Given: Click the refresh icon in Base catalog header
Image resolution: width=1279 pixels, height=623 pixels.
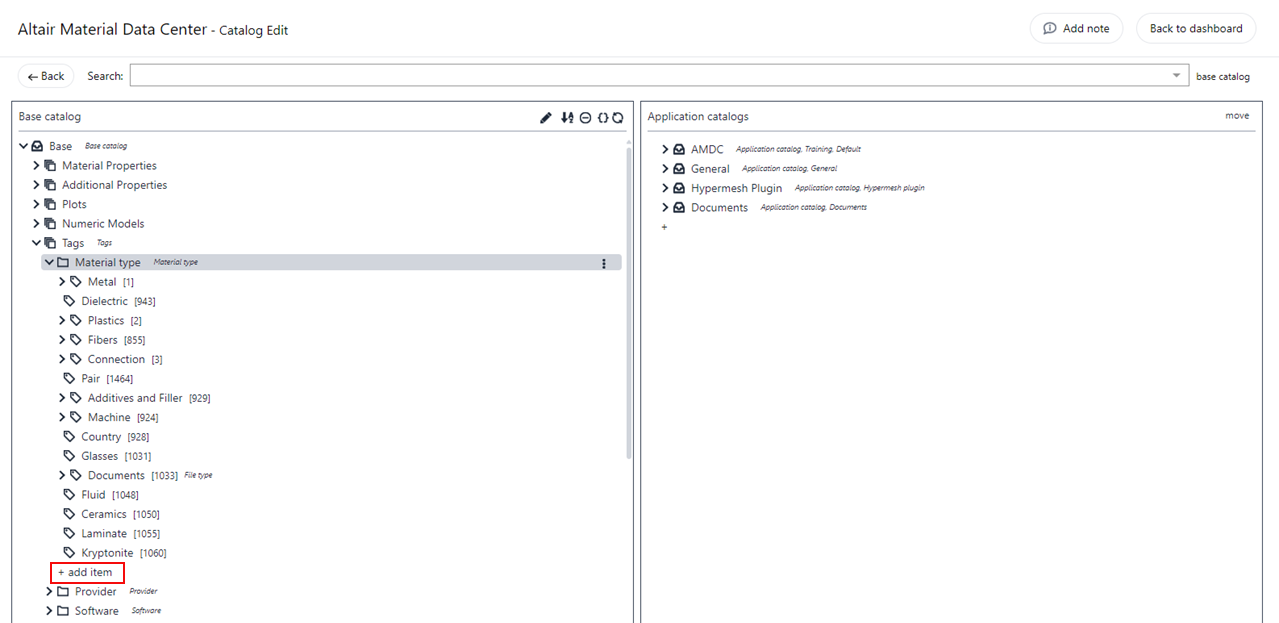Looking at the screenshot, I should 618,117.
